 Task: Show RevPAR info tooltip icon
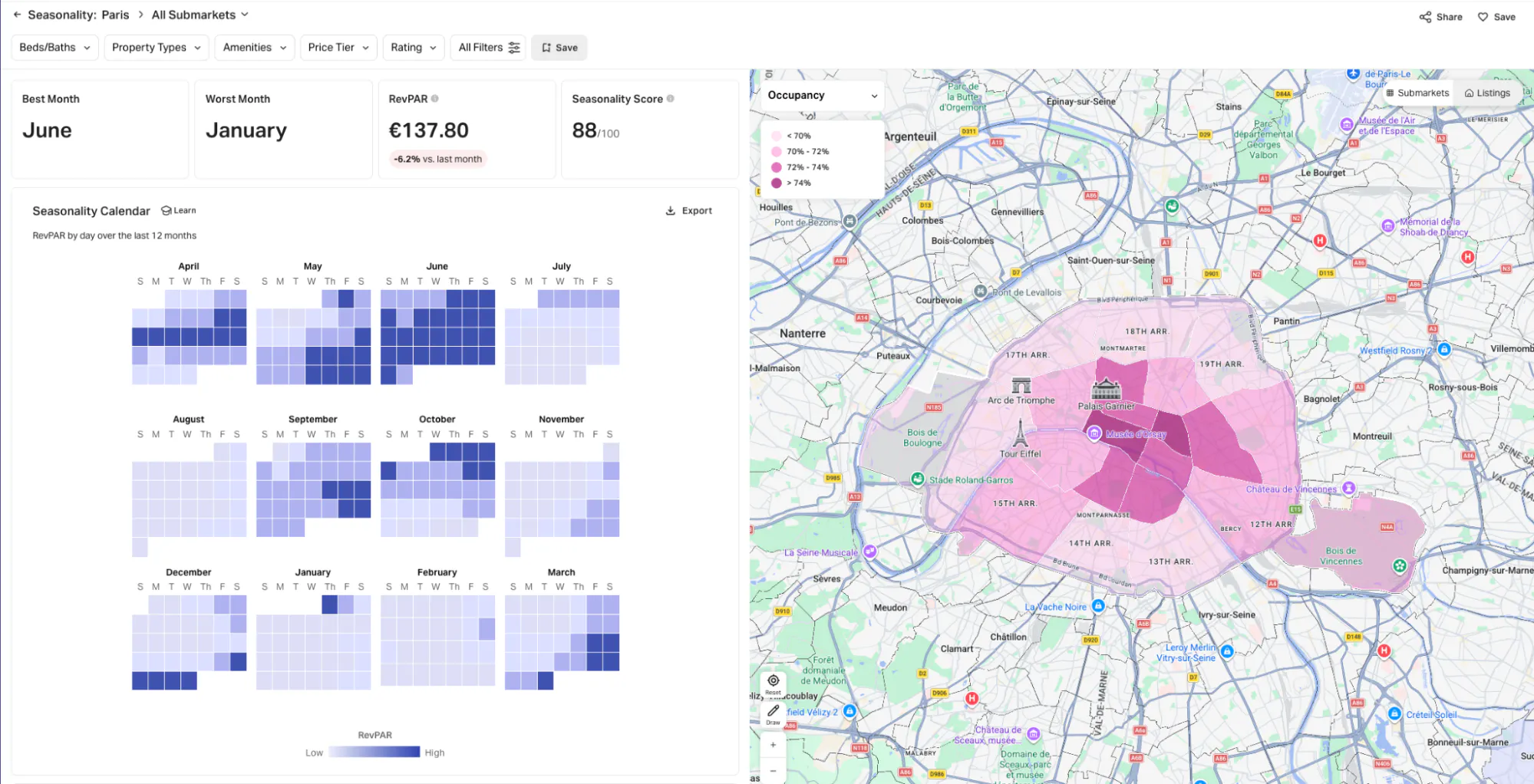pyautogui.click(x=435, y=99)
